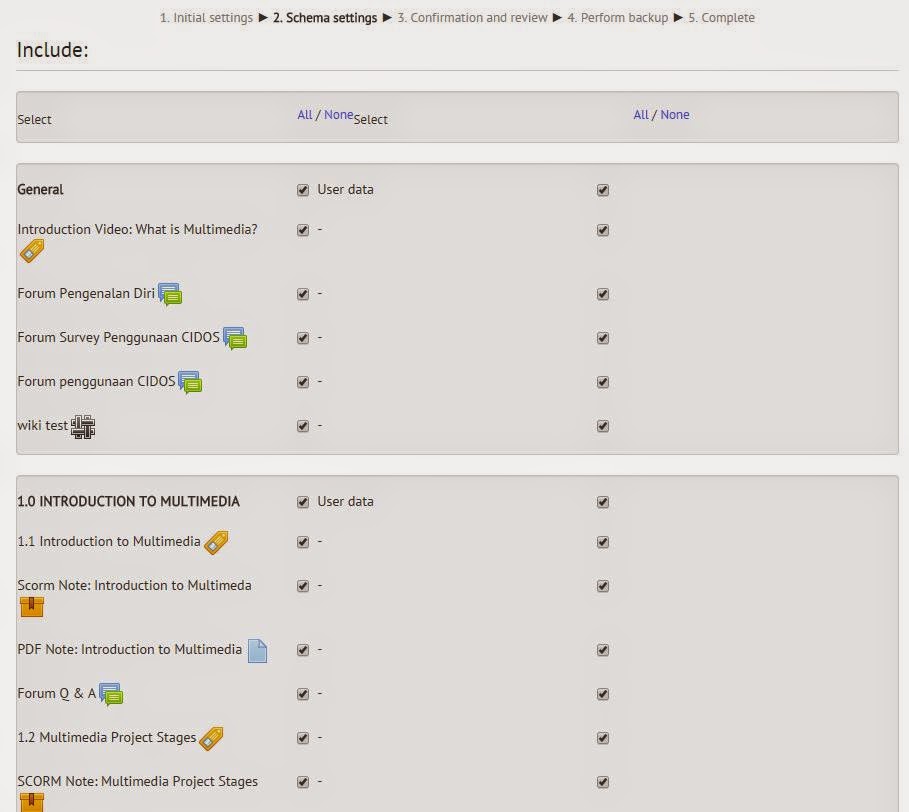
Task: Click the second All link for user data
Action: [x=641, y=114]
